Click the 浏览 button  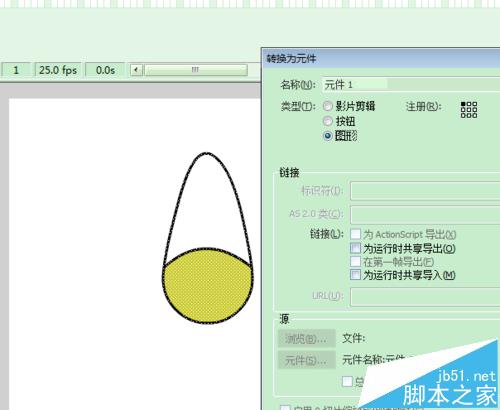point(307,339)
